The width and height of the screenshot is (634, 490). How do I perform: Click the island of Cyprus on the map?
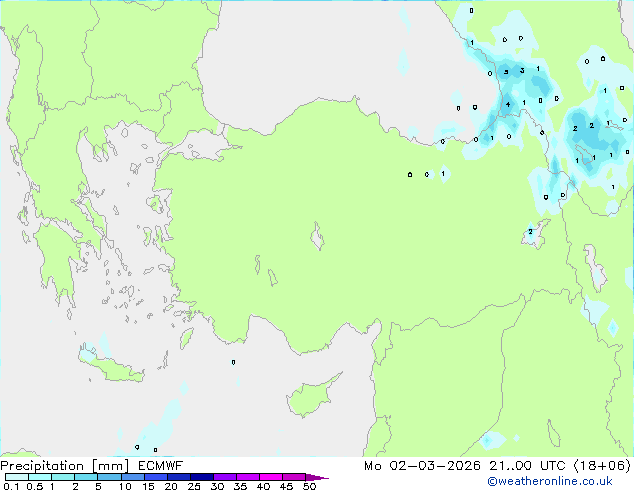pyautogui.click(x=312, y=397)
